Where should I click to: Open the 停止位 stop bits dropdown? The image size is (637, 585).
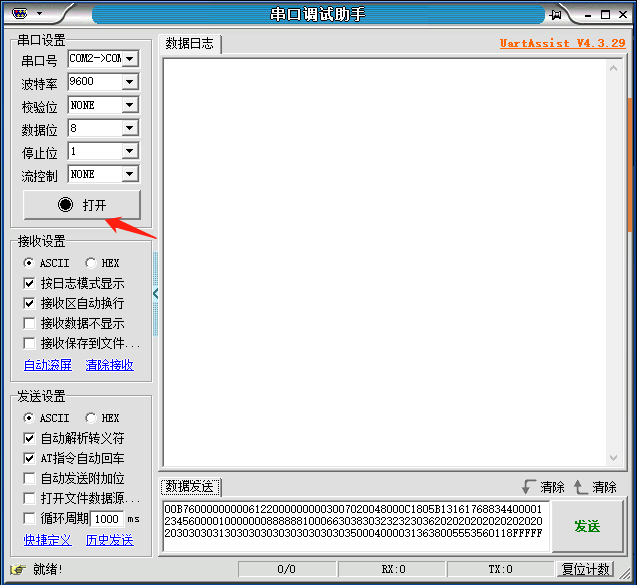coord(130,151)
